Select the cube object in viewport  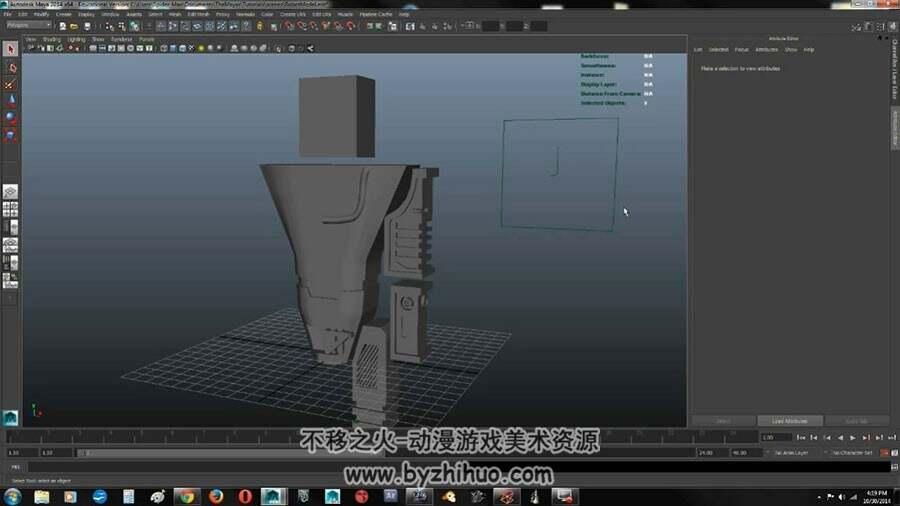pyautogui.click(x=337, y=116)
